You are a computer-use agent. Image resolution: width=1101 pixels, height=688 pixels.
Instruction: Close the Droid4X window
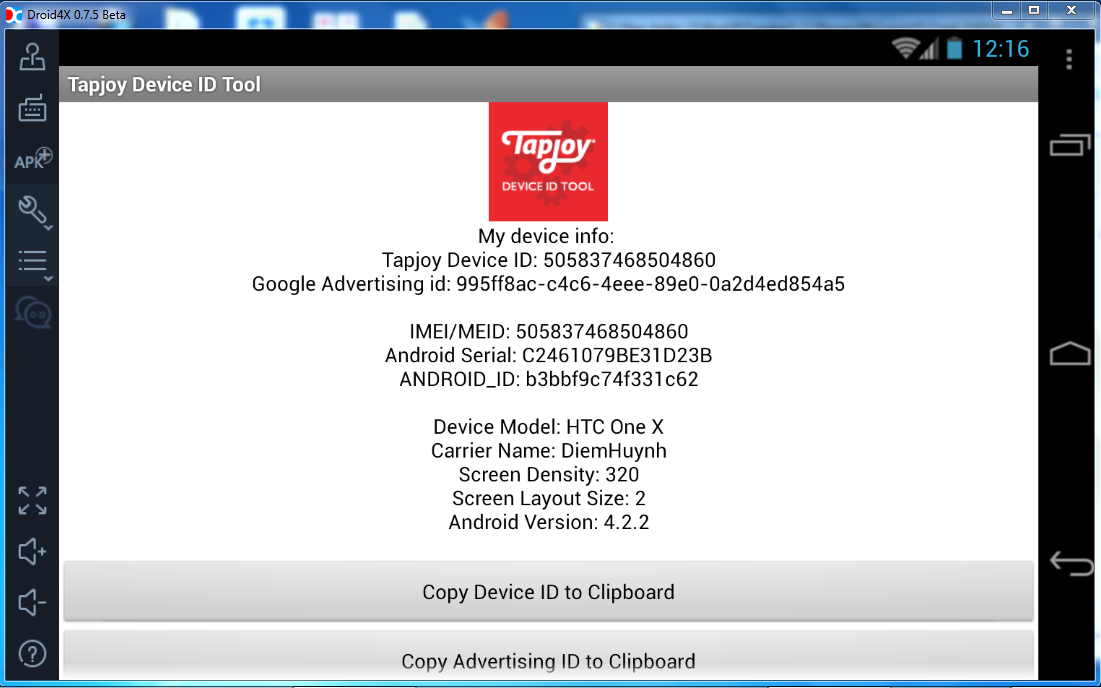1072,11
